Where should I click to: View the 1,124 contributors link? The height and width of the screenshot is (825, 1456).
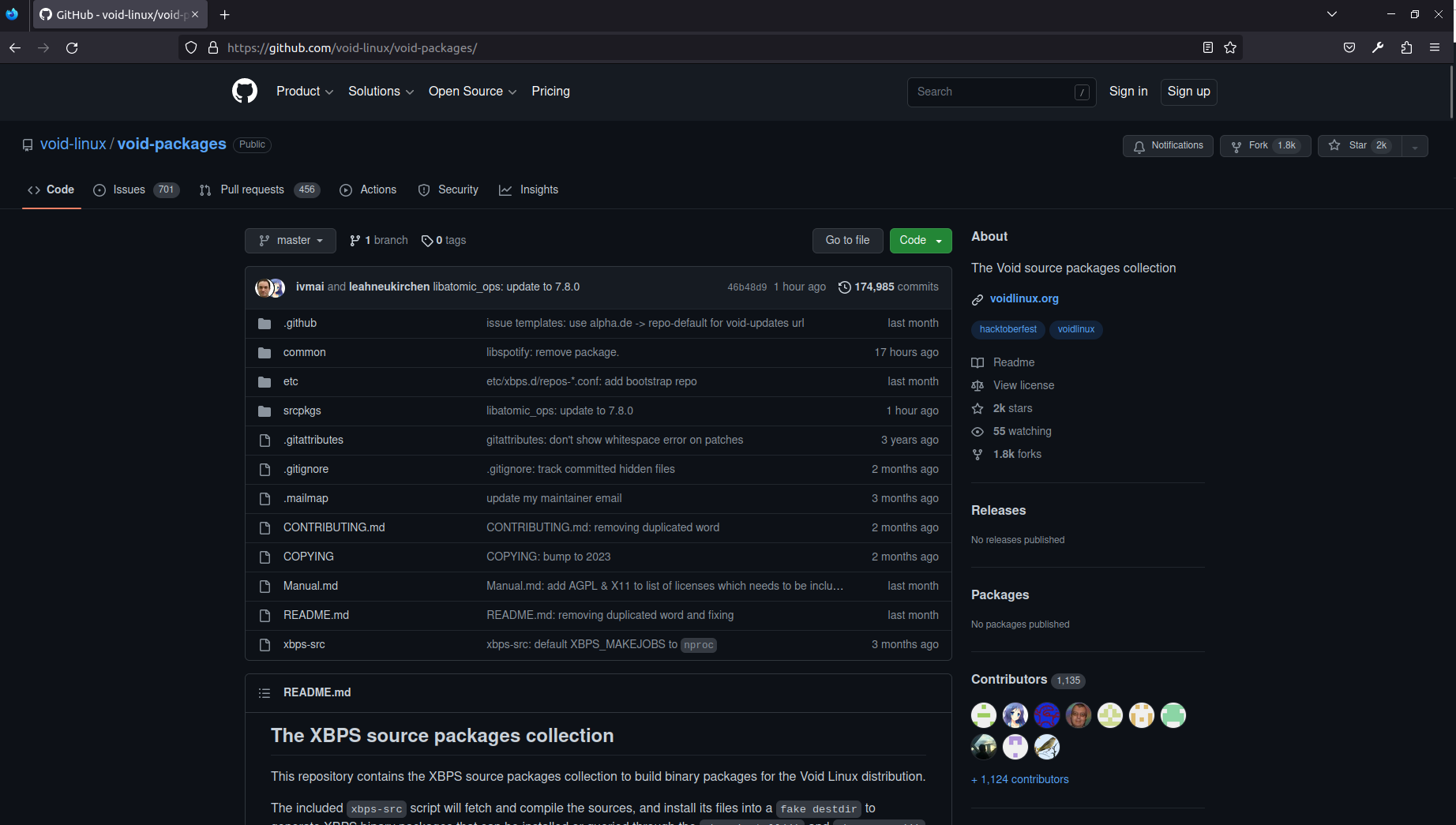(1020, 780)
